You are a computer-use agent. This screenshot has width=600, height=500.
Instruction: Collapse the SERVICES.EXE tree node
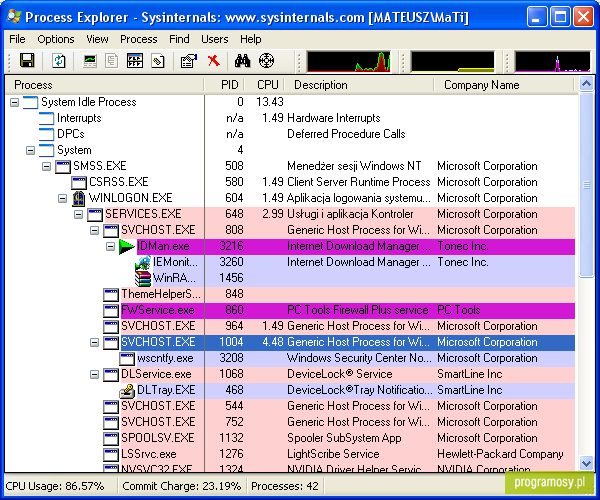click(78, 214)
